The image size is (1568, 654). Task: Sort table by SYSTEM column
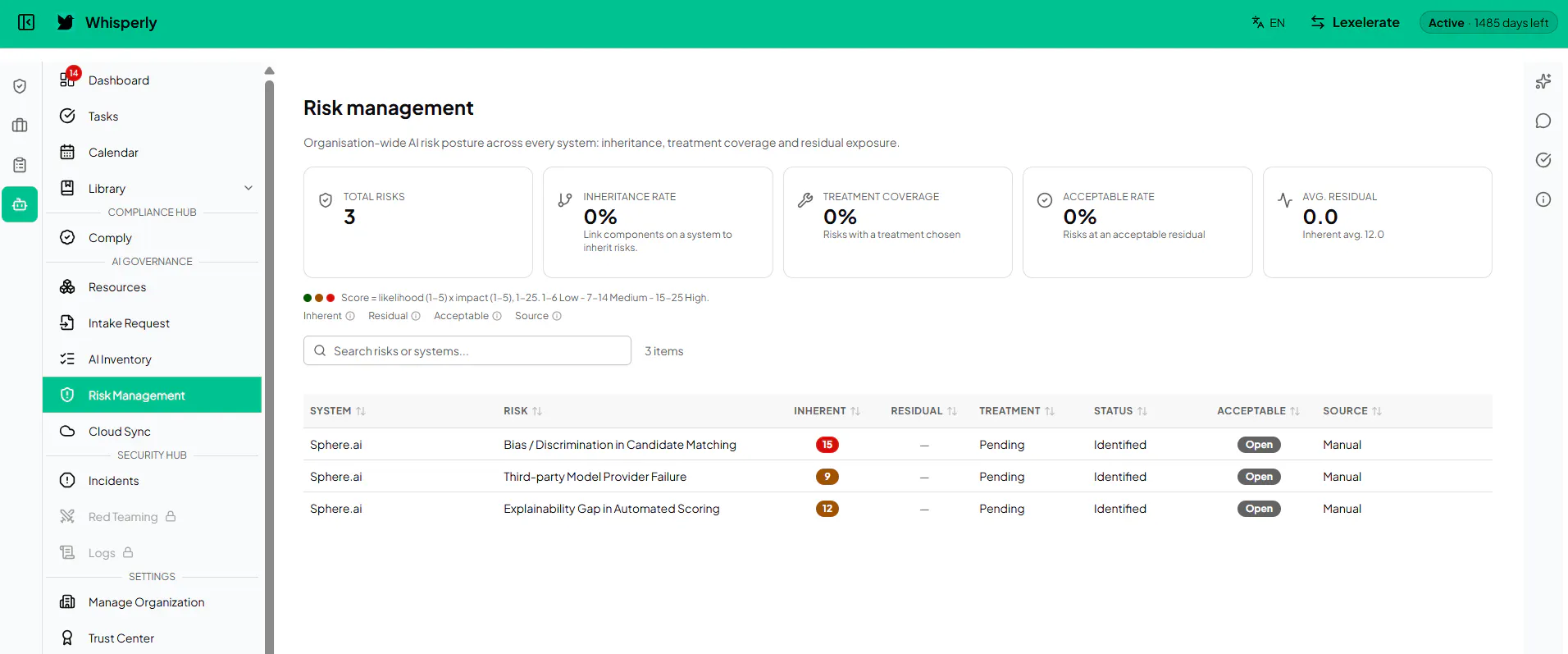[338, 411]
